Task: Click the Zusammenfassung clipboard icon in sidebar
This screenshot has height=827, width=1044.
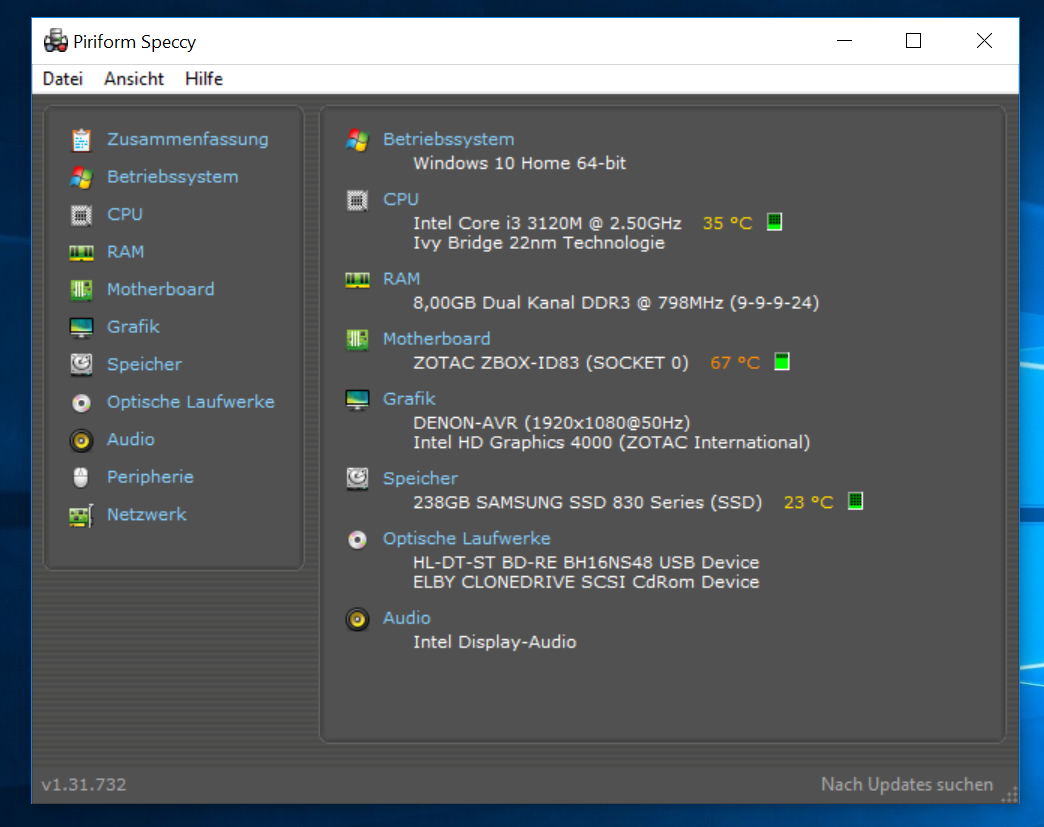Action: [81, 140]
